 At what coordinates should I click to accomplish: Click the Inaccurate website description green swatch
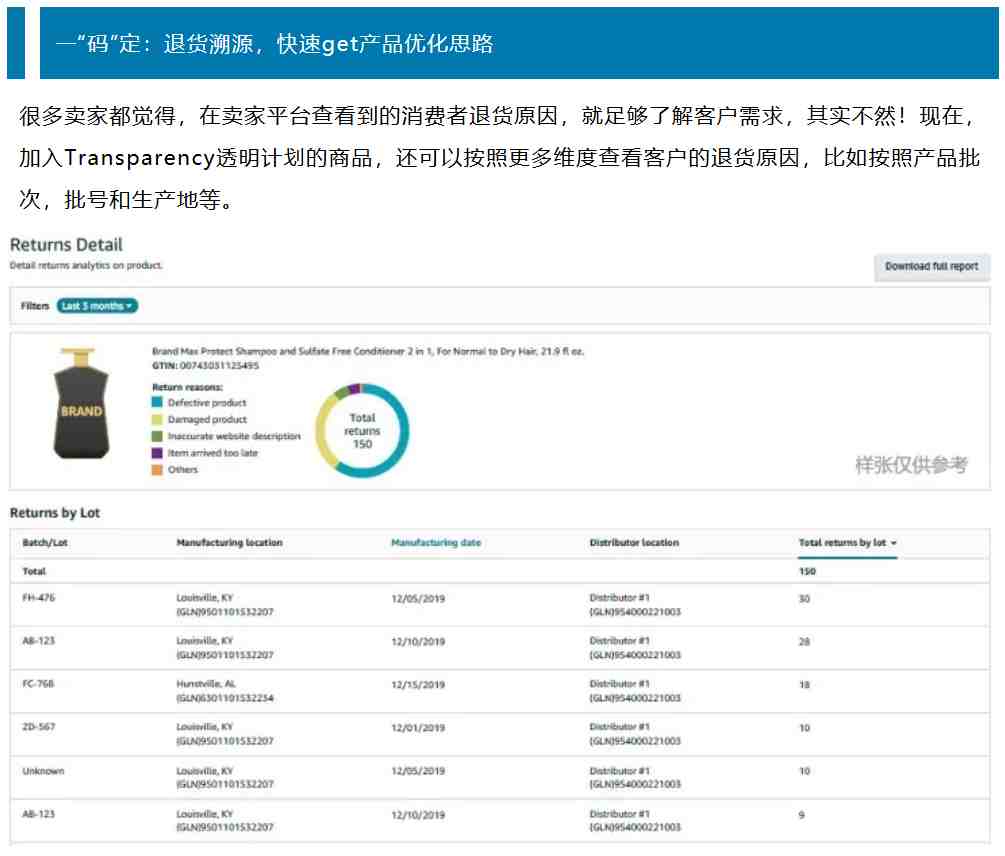pos(157,436)
